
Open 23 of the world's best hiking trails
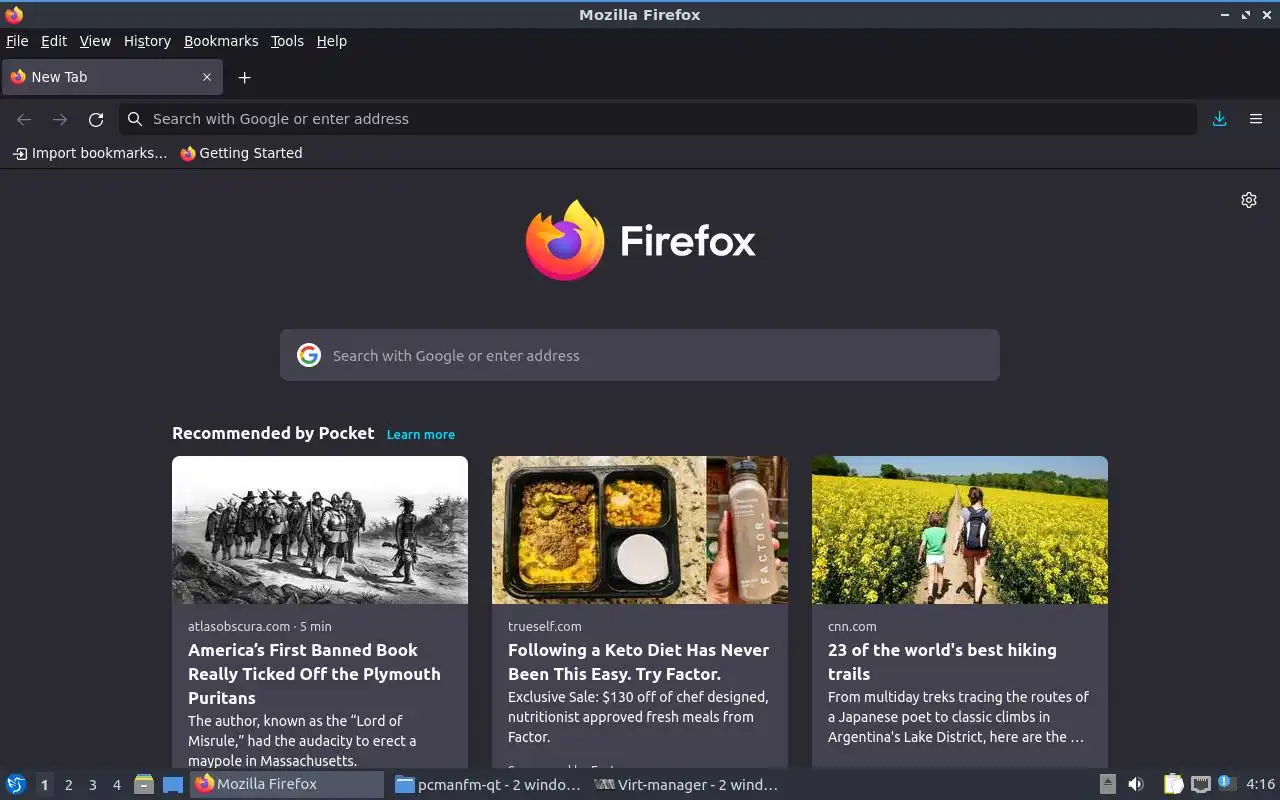942,662
